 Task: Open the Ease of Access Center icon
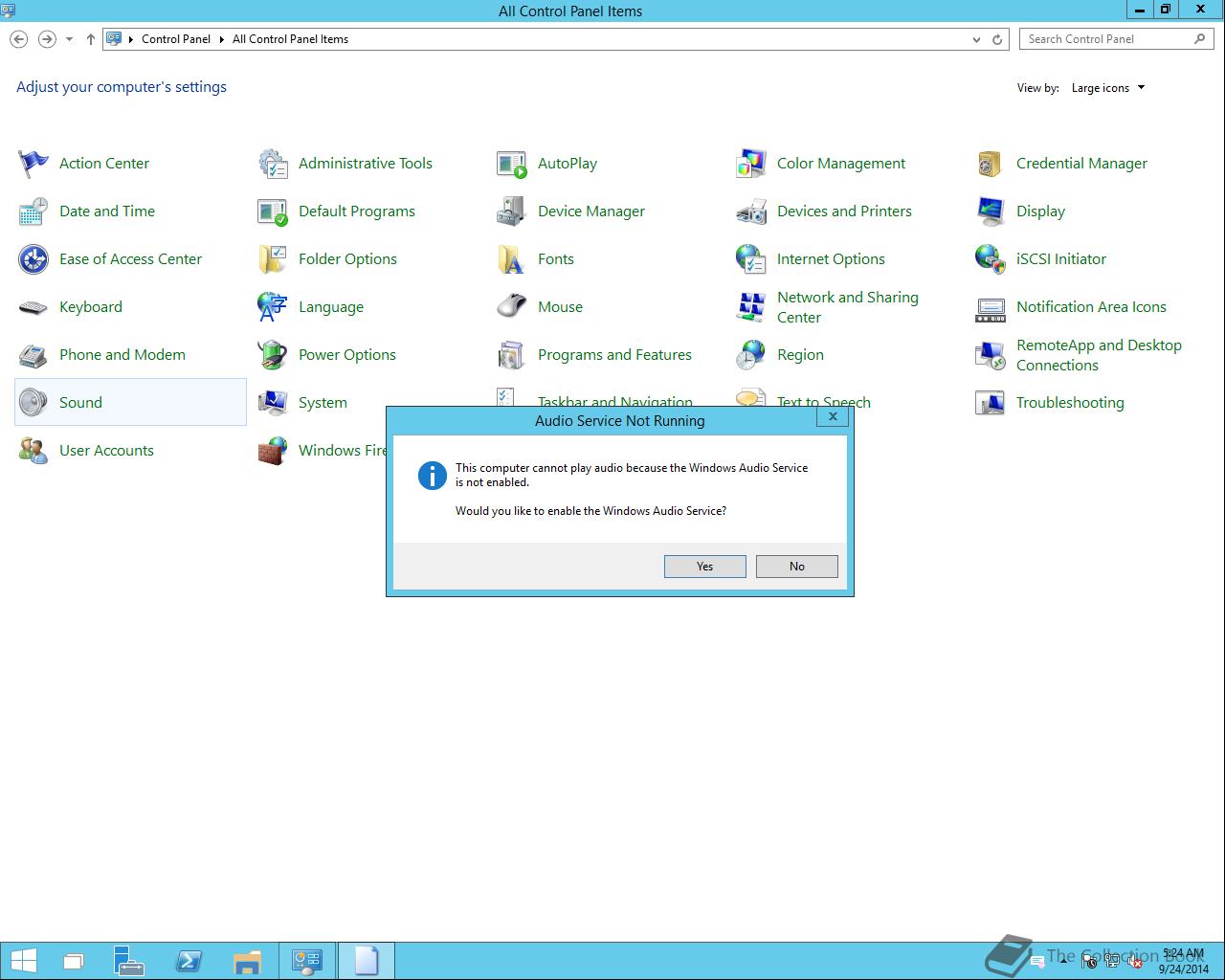click(x=33, y=259)
